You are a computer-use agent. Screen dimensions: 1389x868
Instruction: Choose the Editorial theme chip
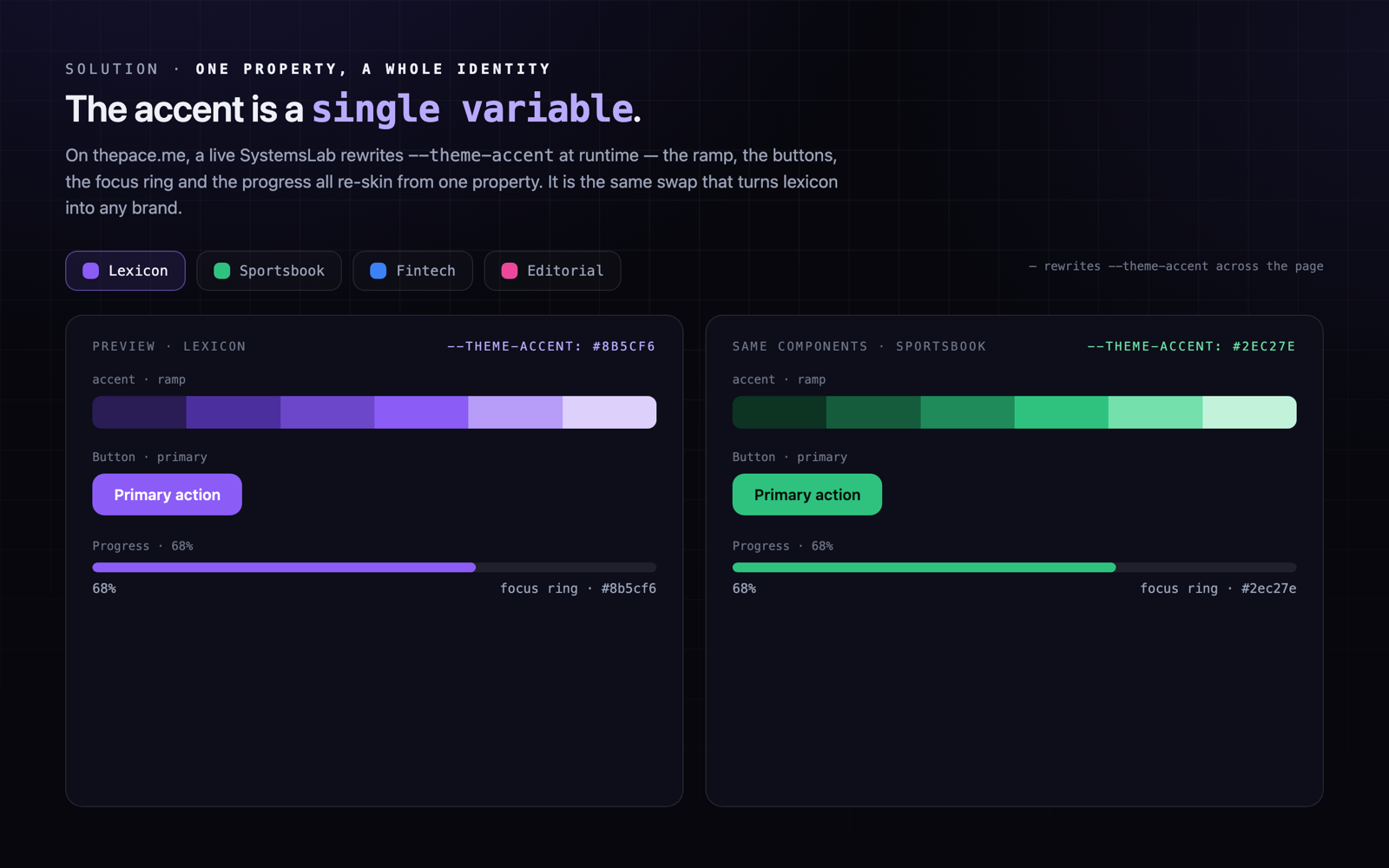[x=552, y=271]
